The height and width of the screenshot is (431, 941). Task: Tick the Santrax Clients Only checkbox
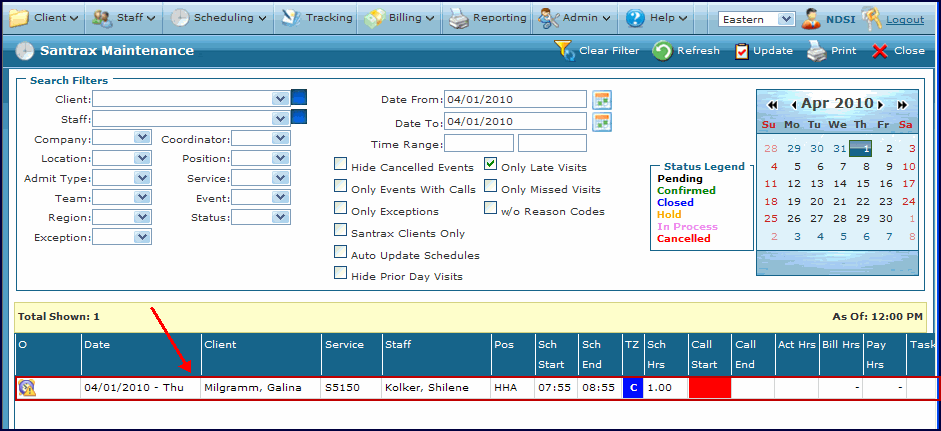coord(341,232)
